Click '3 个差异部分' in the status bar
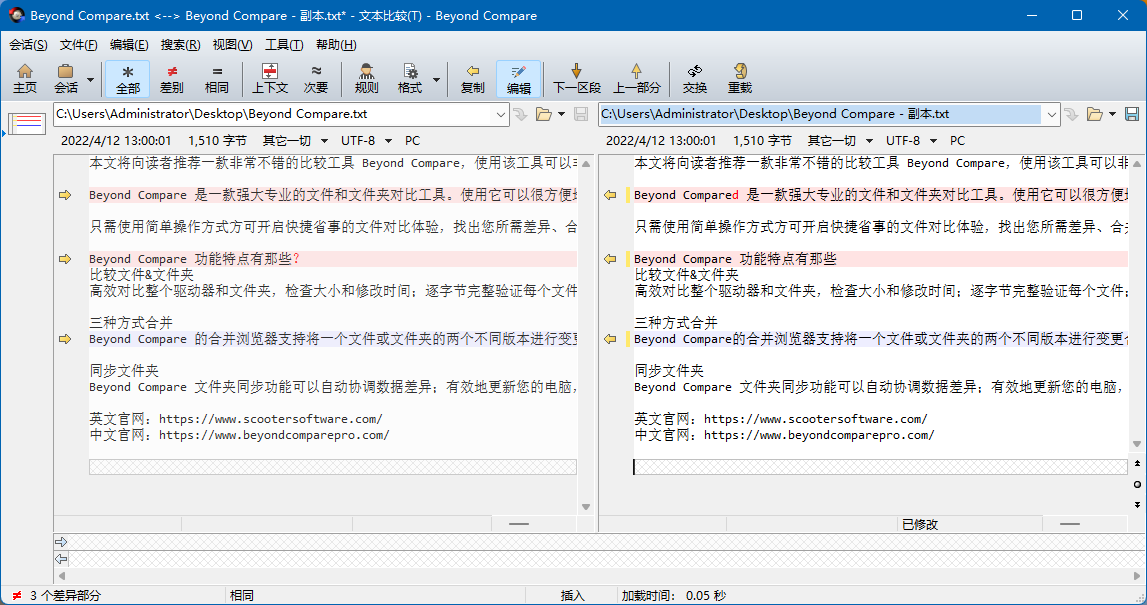 tap(65, 595)
